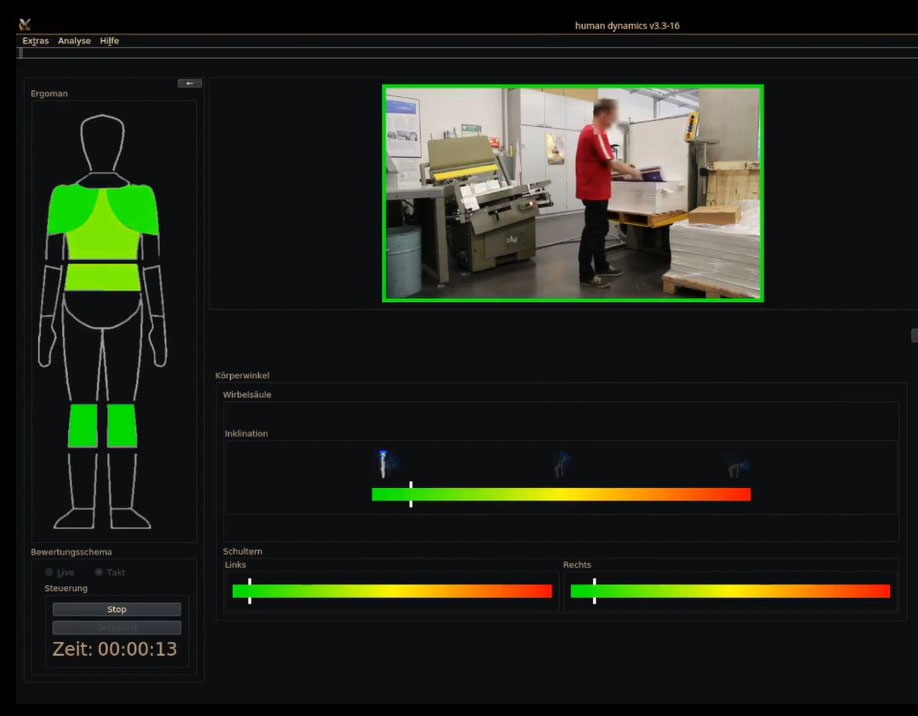Collapse the Ergoman panel with the arrow button
Image resolution: width=918 pixels, height=716 pixels.
point(189,83)
